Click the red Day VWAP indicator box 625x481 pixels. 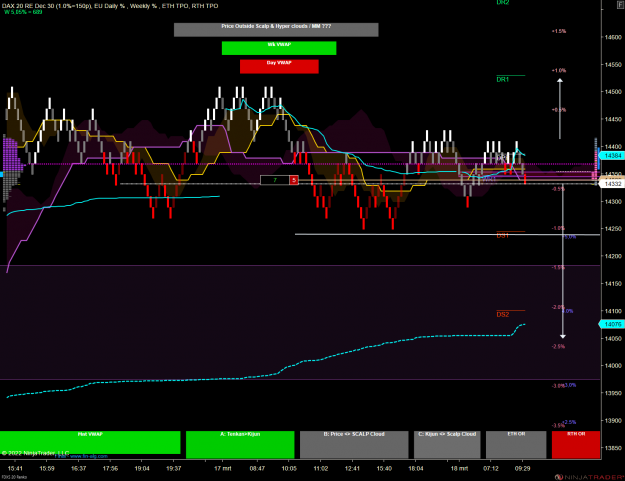point(279,67)
